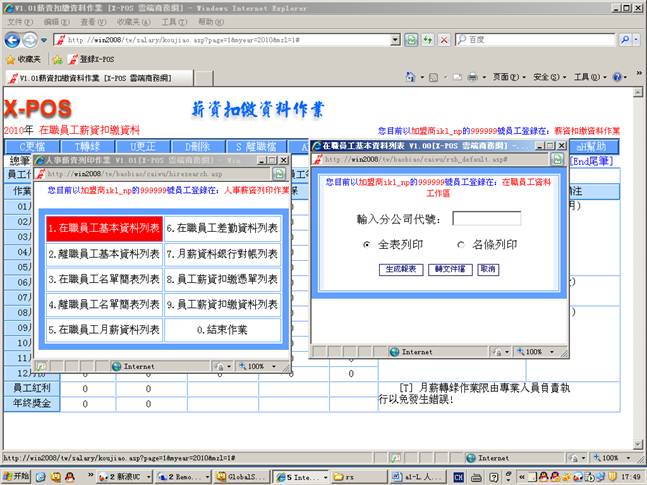Select the 名條列印 radio option

(x=461, y=245)
